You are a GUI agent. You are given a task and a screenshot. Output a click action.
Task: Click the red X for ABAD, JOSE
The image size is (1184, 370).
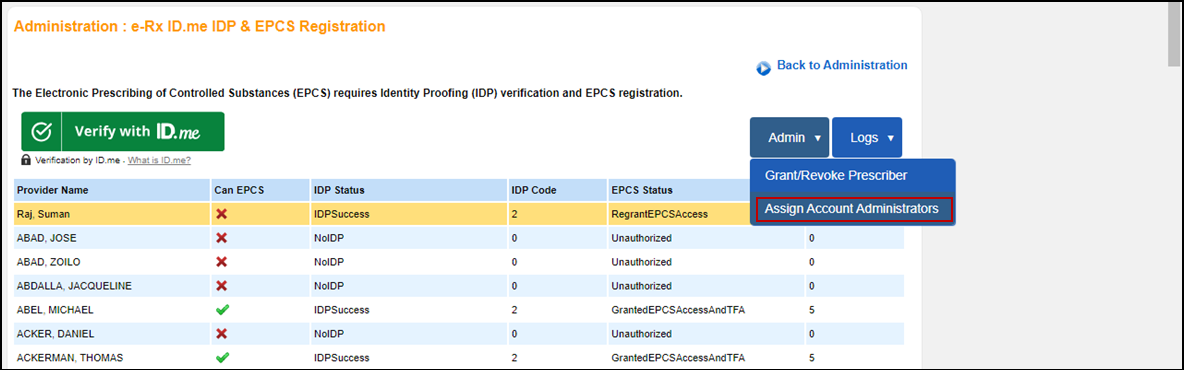[221, 238]
